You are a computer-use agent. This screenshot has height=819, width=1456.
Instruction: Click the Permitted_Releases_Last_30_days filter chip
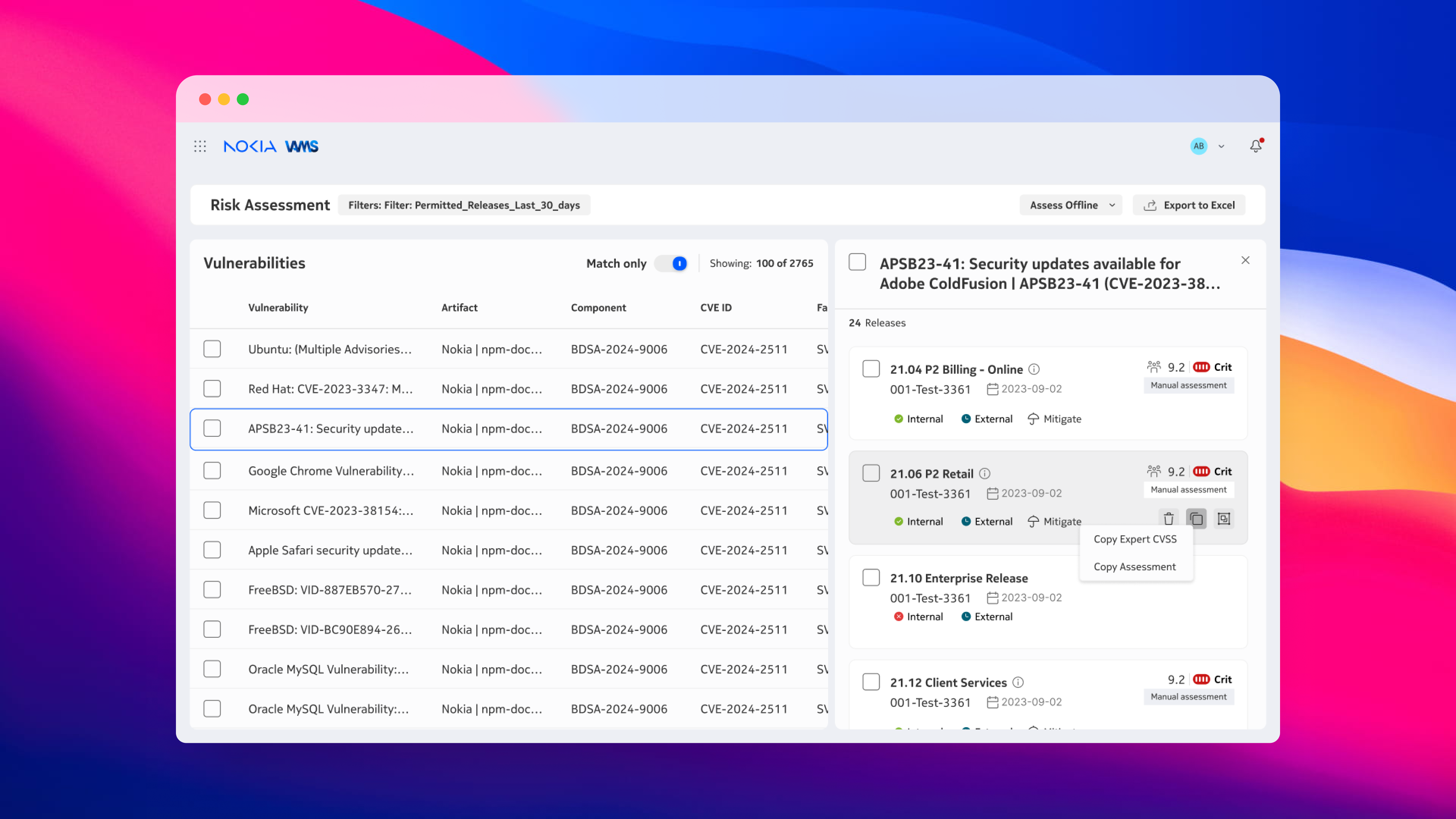(464, 205)
